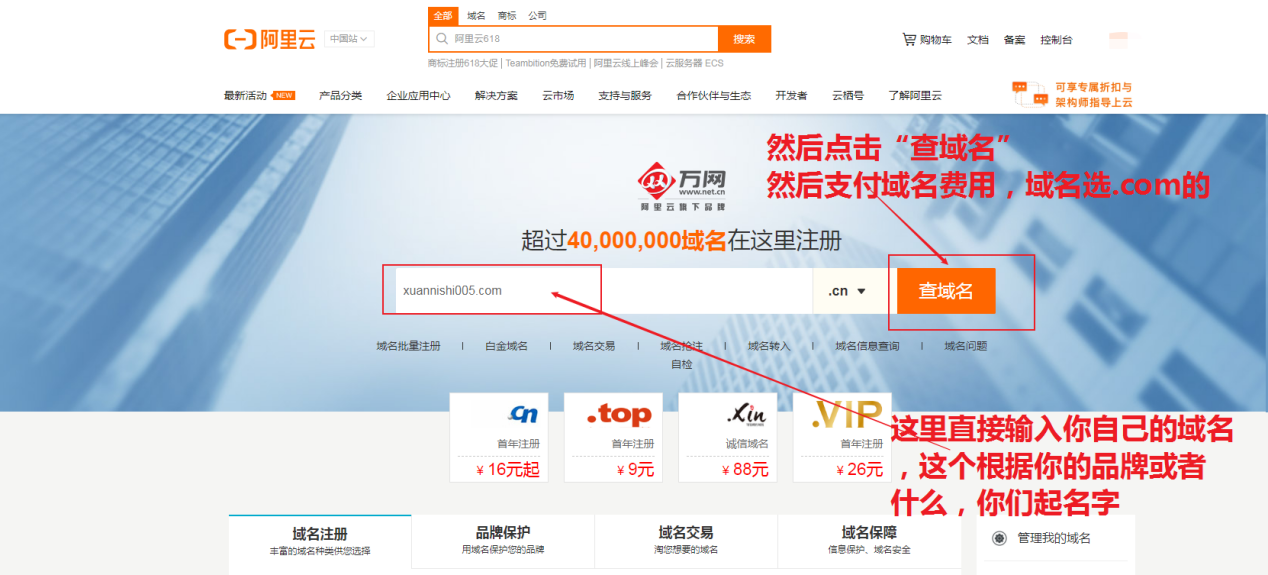Open 自检 link

coord(681,364)
